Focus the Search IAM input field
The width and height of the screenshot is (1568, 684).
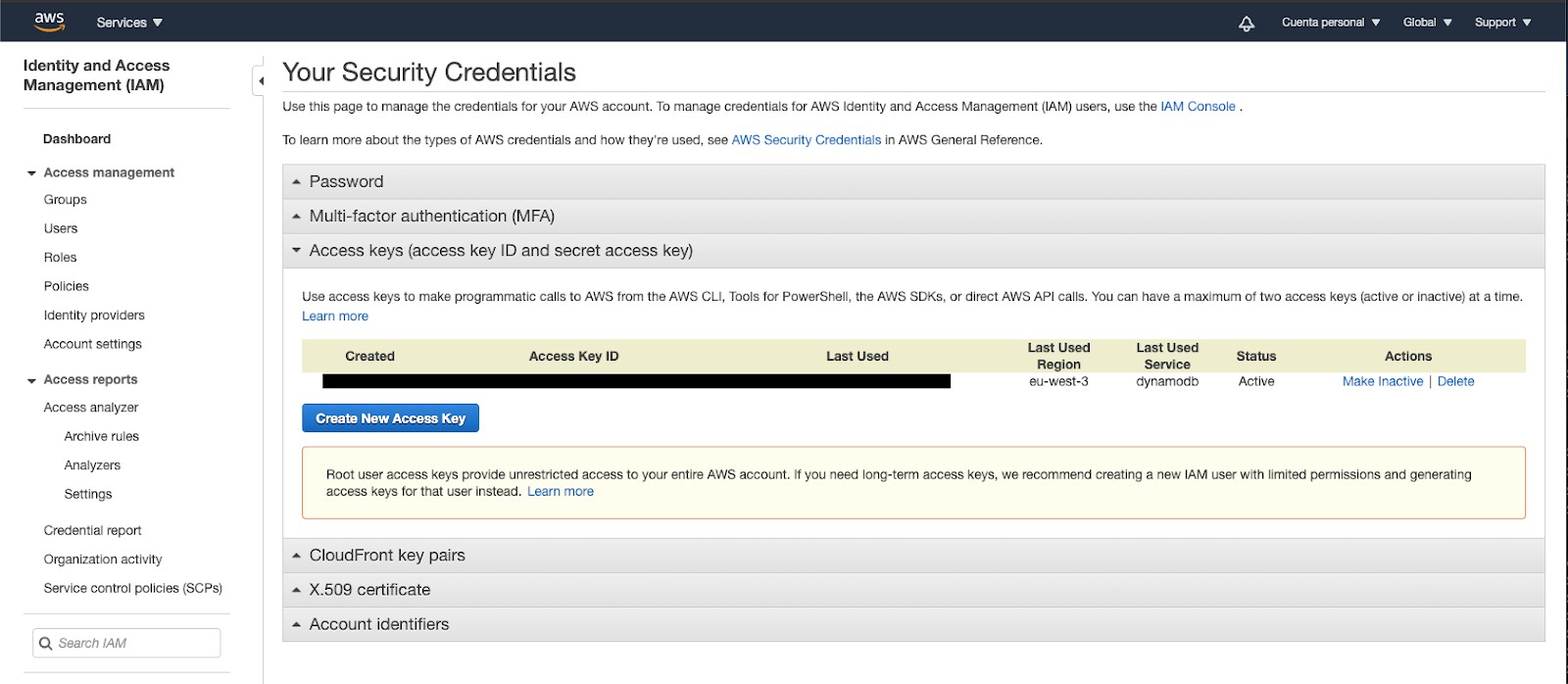[x=126, y=643]
